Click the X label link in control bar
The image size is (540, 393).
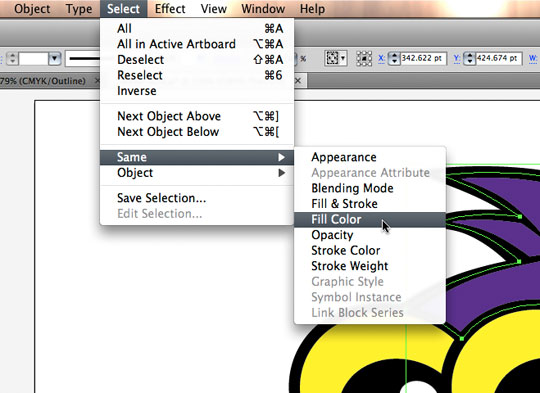(x=381, y=58)
